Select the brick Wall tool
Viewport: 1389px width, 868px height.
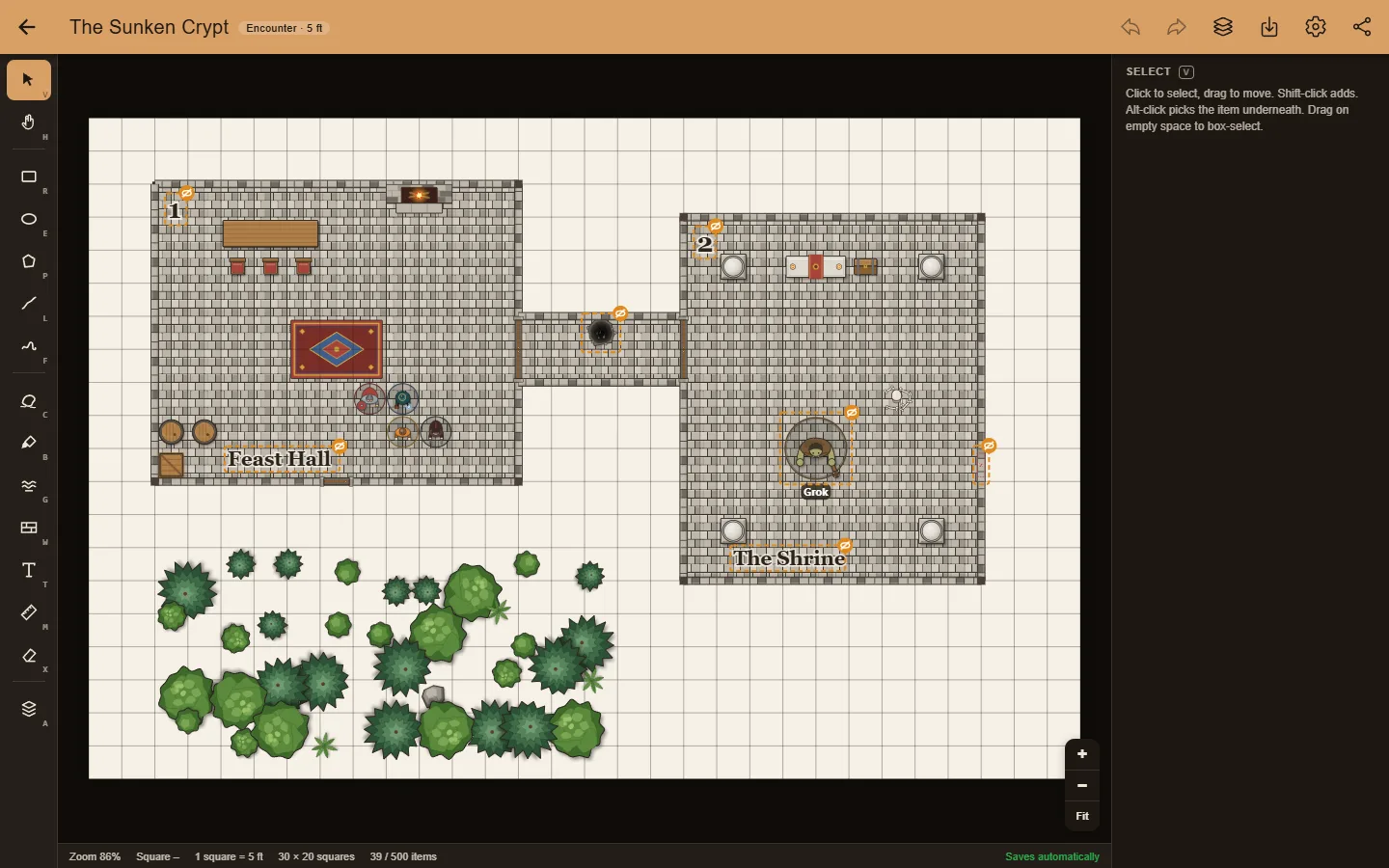point(29,528)
